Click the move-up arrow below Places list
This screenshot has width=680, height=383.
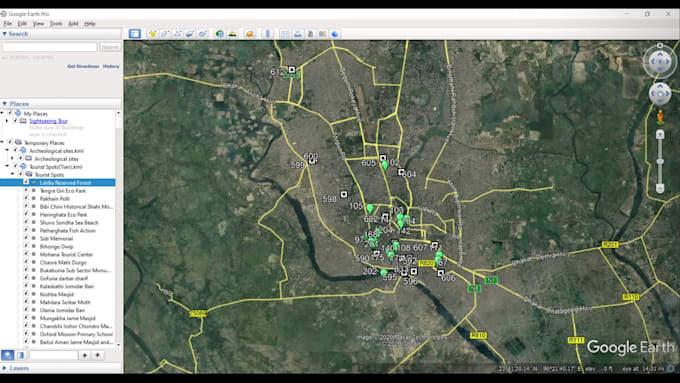85,355
